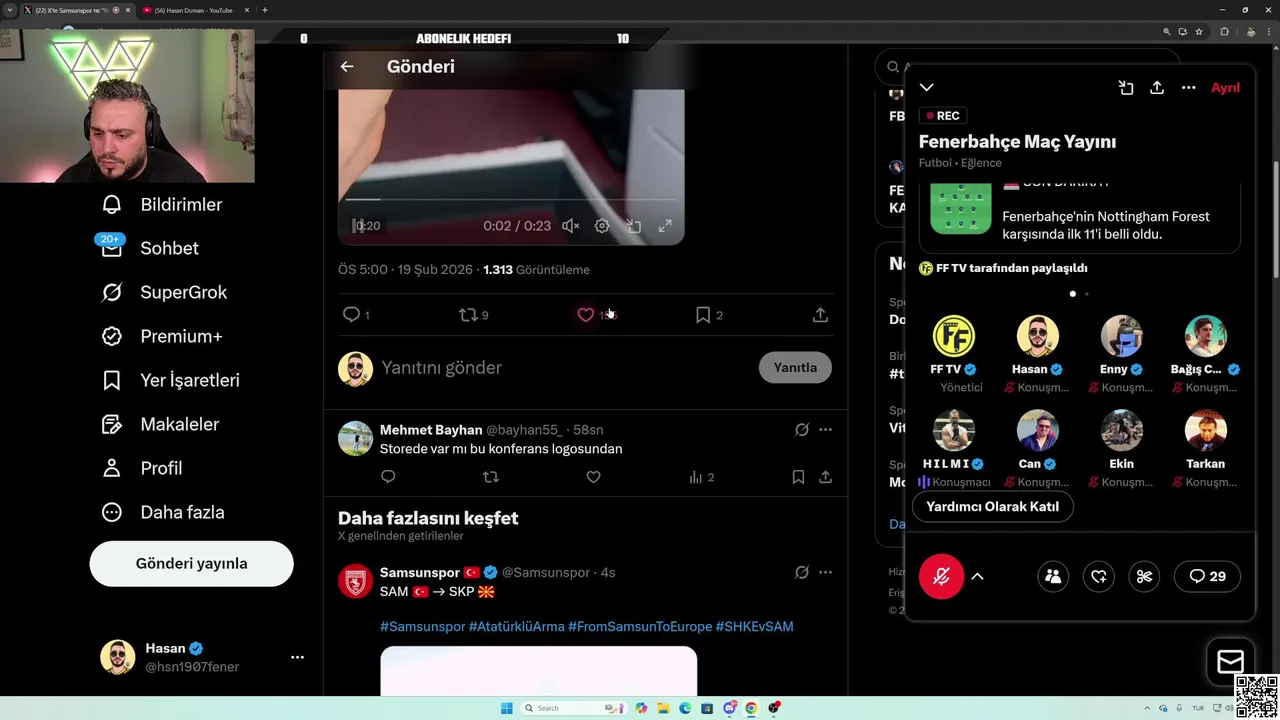Open SuperGrok from the sidebar
The width and height of the screenshot is (1280, 720).
point(165,292)
